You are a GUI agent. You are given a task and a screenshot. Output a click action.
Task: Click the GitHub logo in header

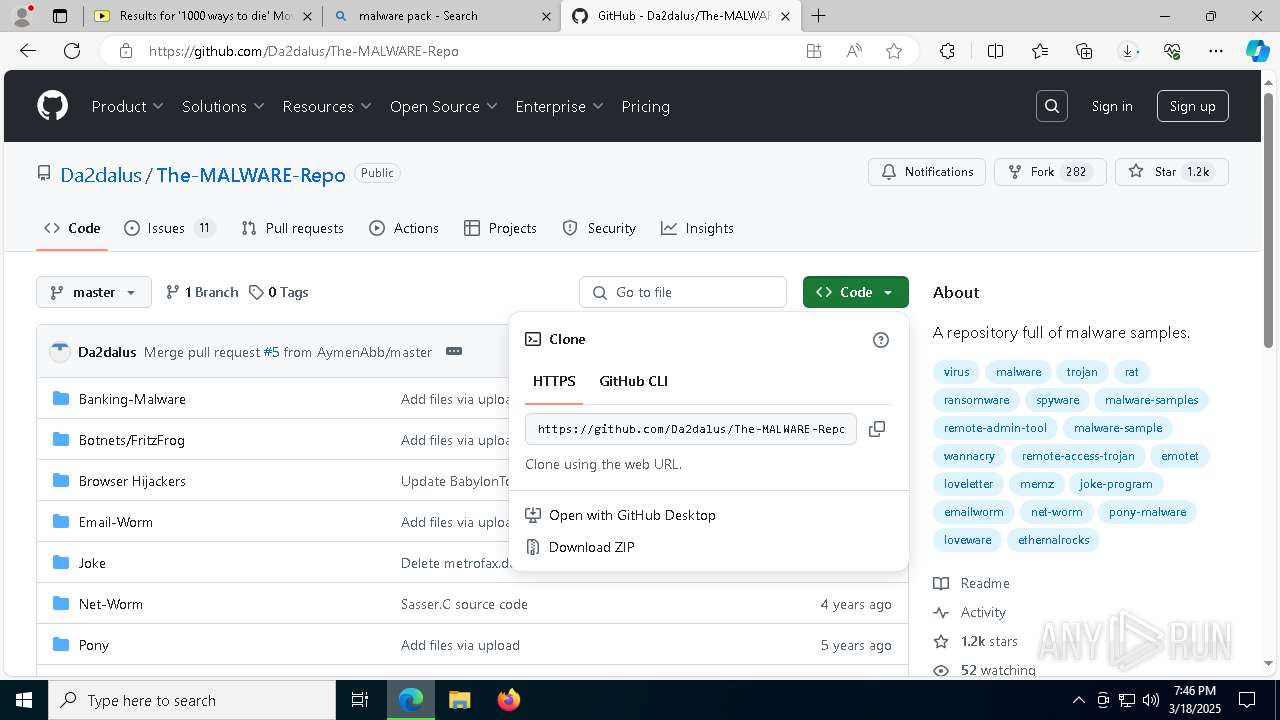coord(52,106)
